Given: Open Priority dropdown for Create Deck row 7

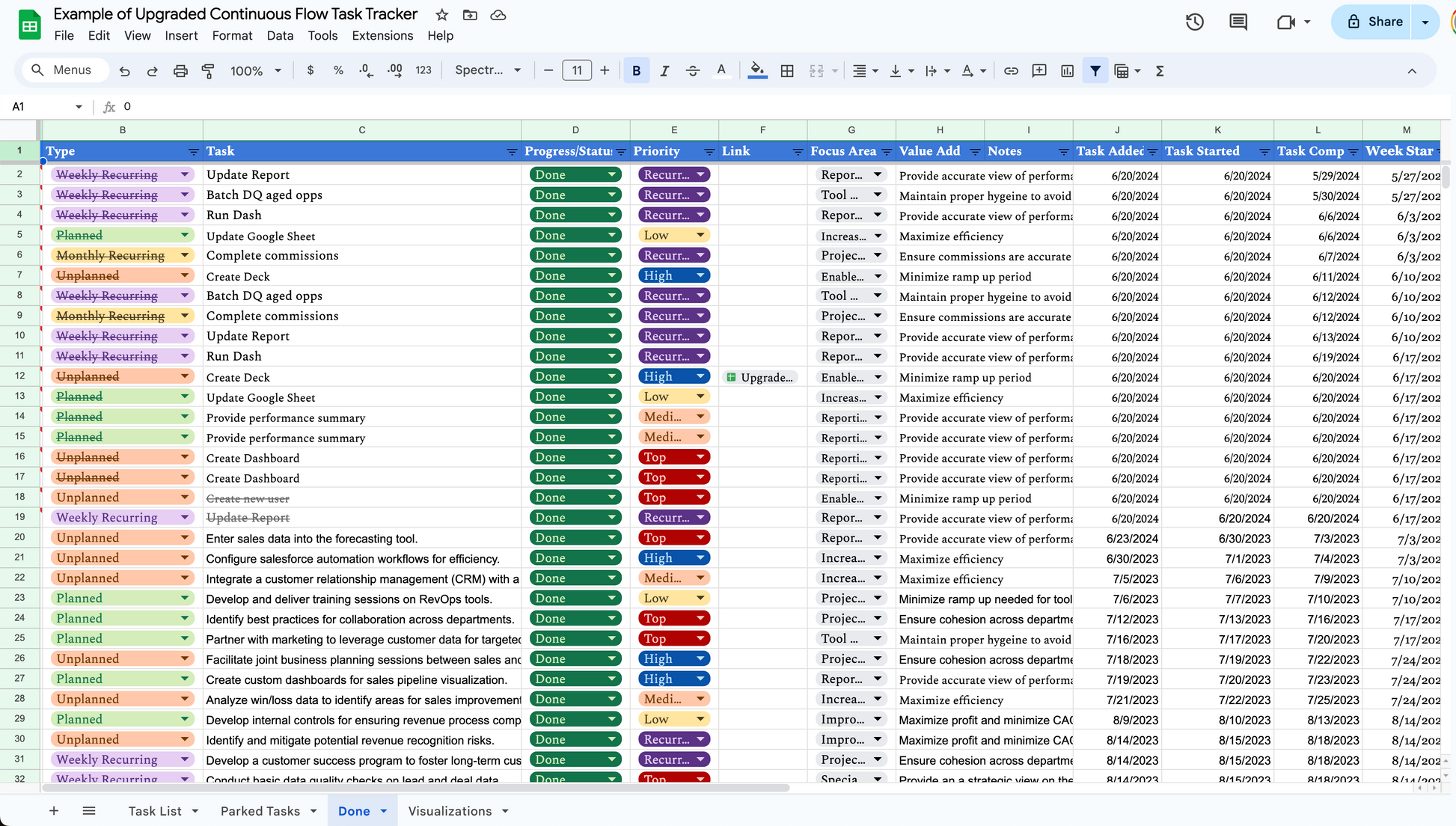Looking at the screenshot, I should (x=700, y=275).
